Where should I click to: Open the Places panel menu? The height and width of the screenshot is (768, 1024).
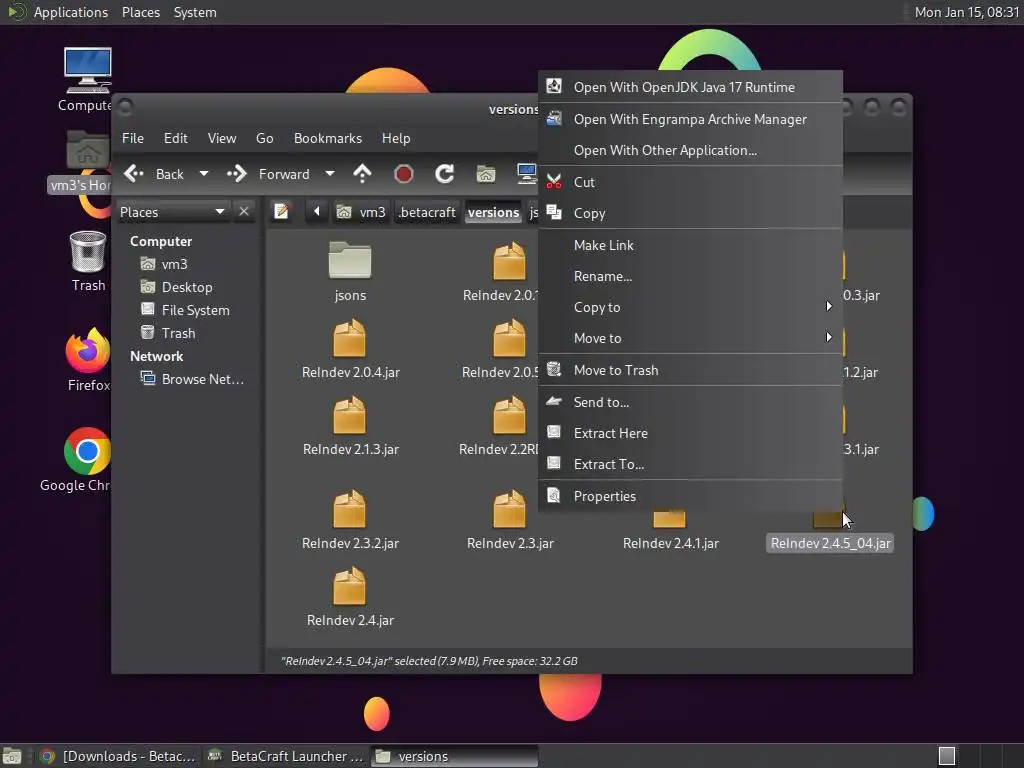[141, 12]
